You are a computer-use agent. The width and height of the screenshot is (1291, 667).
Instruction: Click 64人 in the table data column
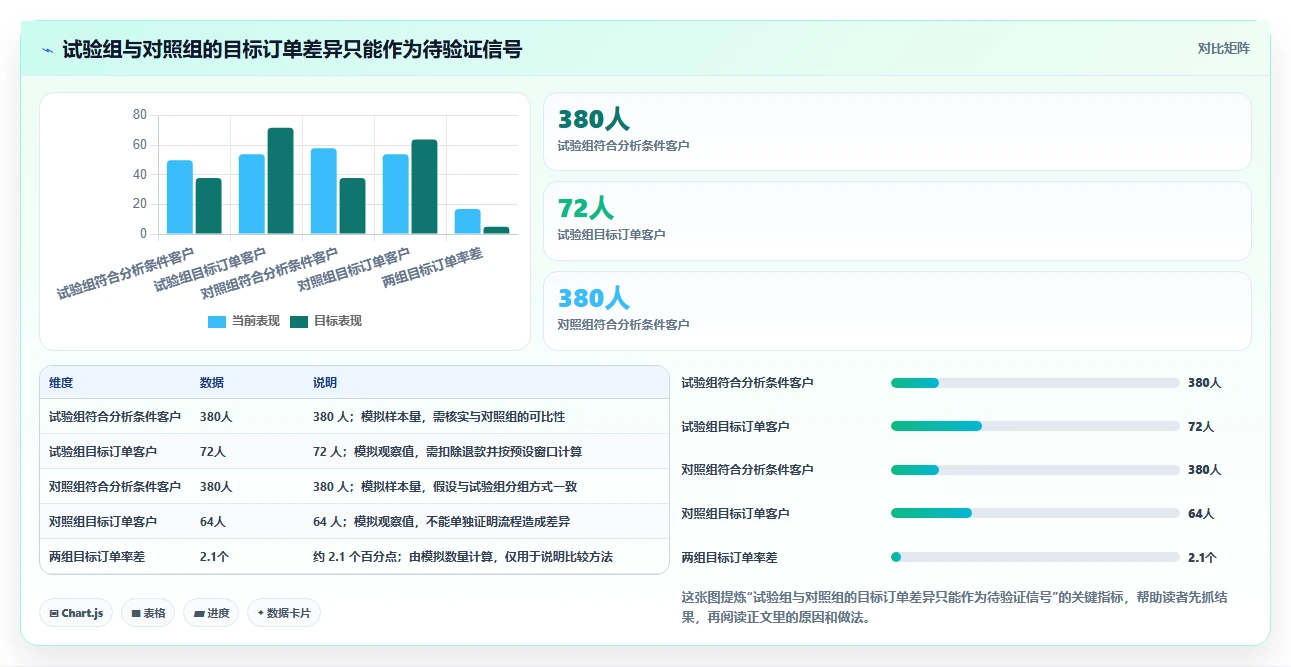coord(213,522)
